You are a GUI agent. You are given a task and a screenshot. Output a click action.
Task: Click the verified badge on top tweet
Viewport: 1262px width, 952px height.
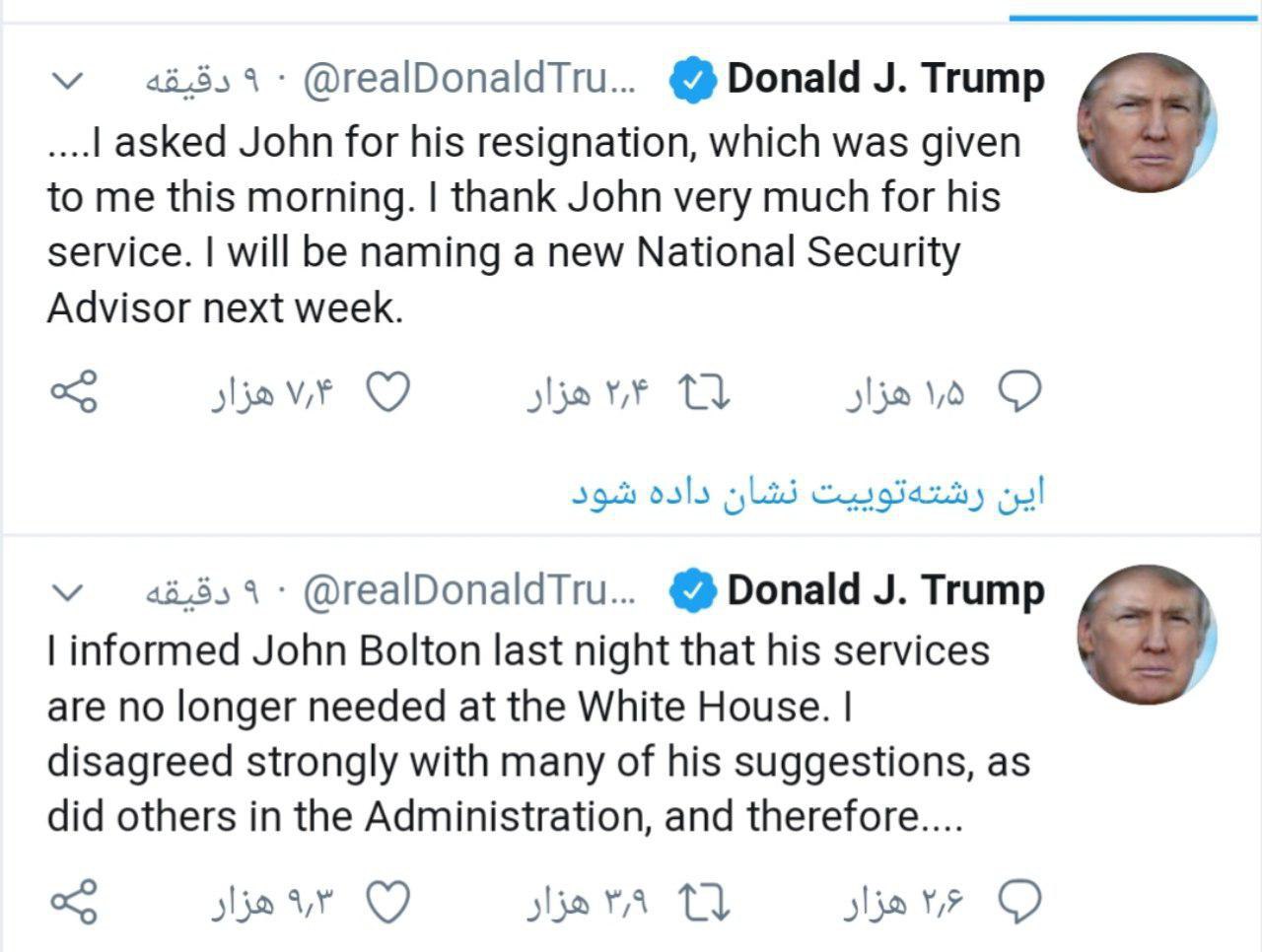tap(693, 81)
